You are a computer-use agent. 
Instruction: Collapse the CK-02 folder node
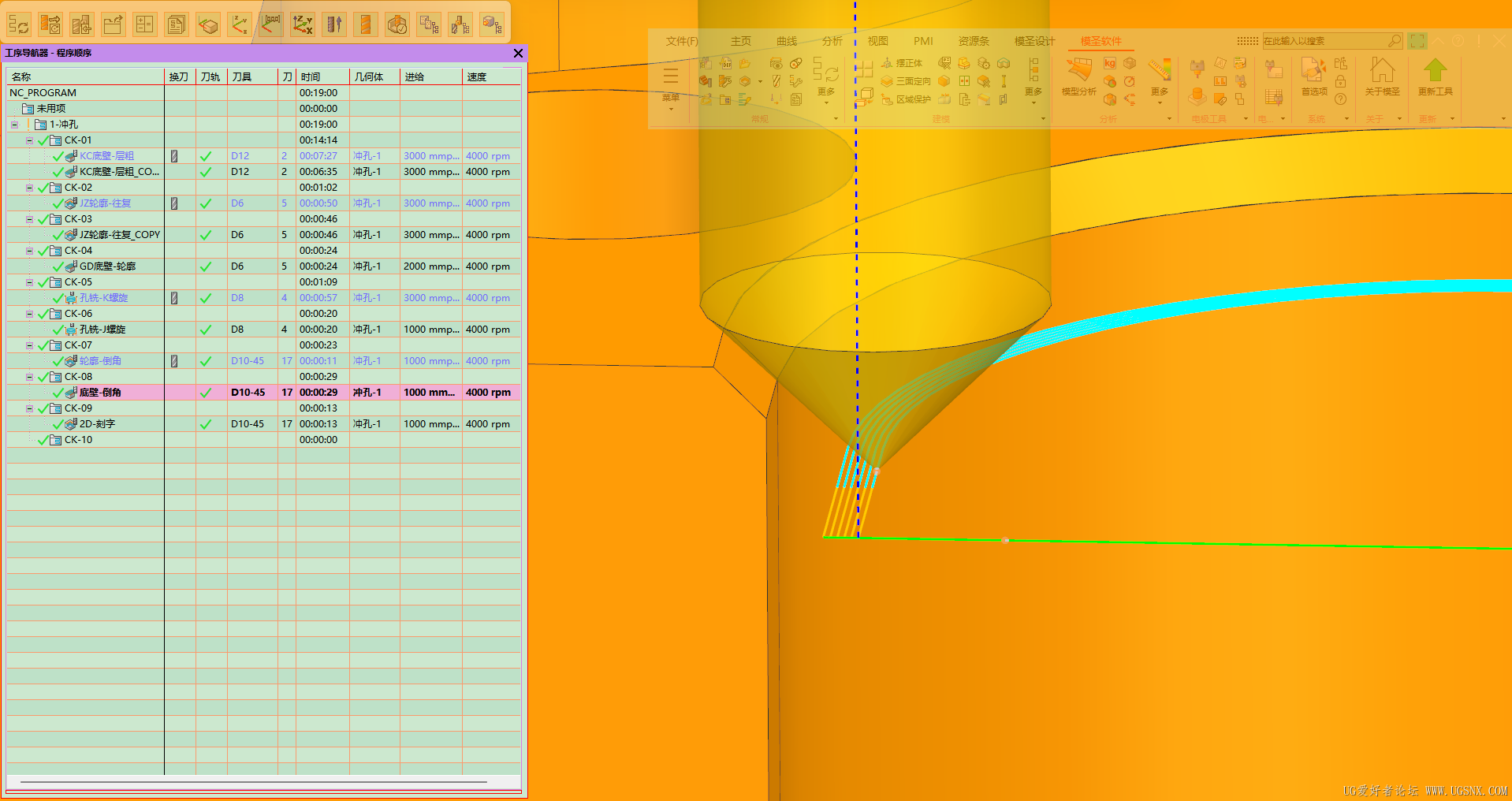click(29, 188)
